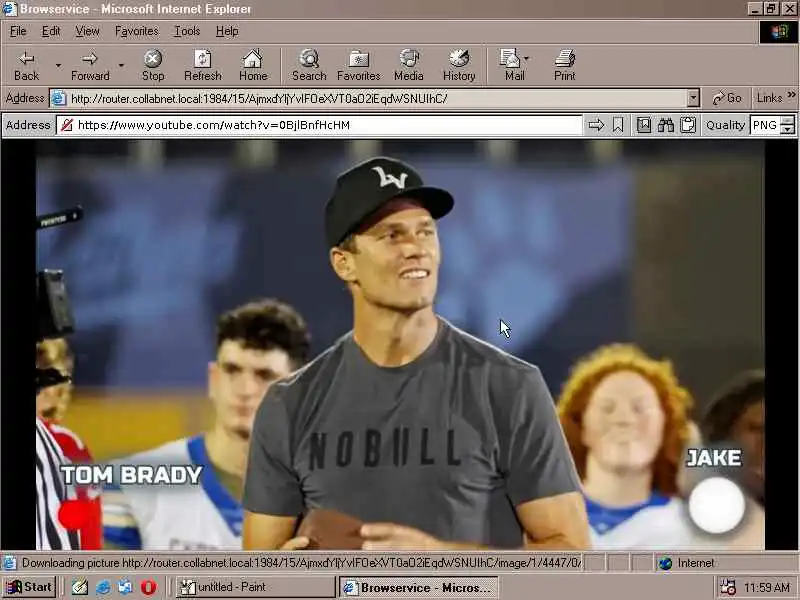The height and width of the screenshot is (600, 800).
Task: Click the Browservice go arrow icon
Action: 596,125
